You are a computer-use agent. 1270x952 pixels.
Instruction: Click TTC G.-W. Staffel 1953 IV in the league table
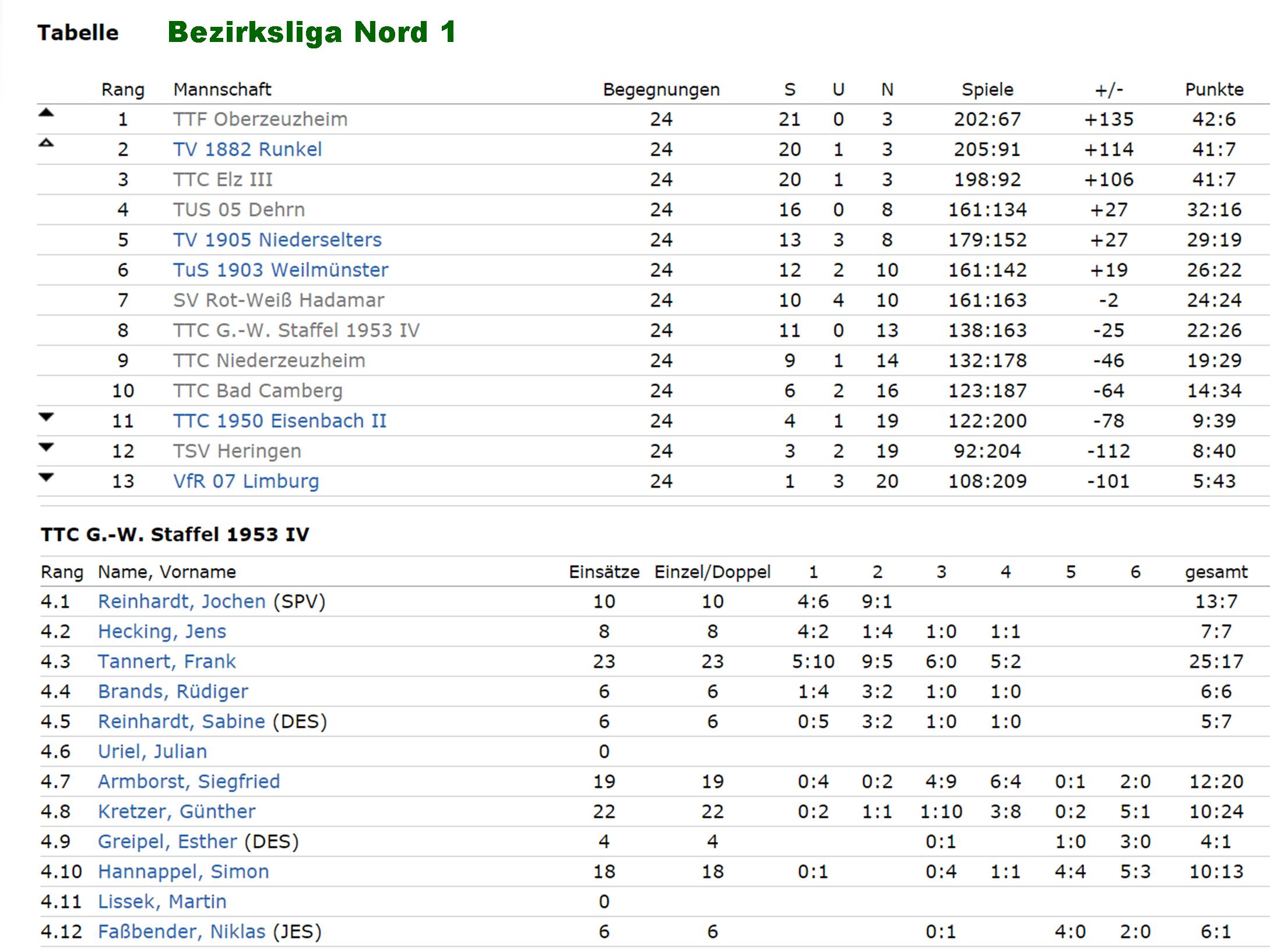click(296, 331)
